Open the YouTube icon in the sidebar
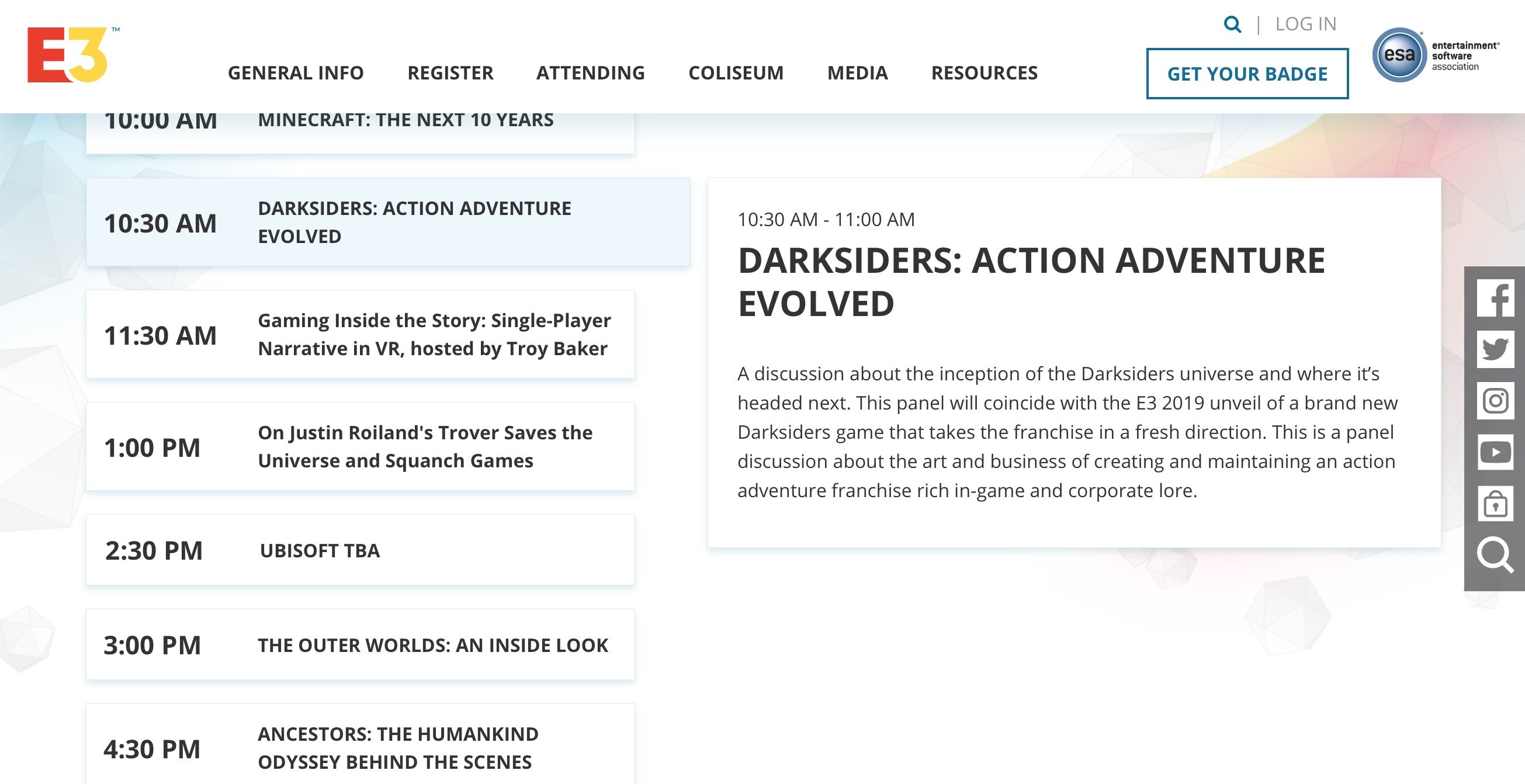The image size is (1525, 784). tap(1495, 452)
